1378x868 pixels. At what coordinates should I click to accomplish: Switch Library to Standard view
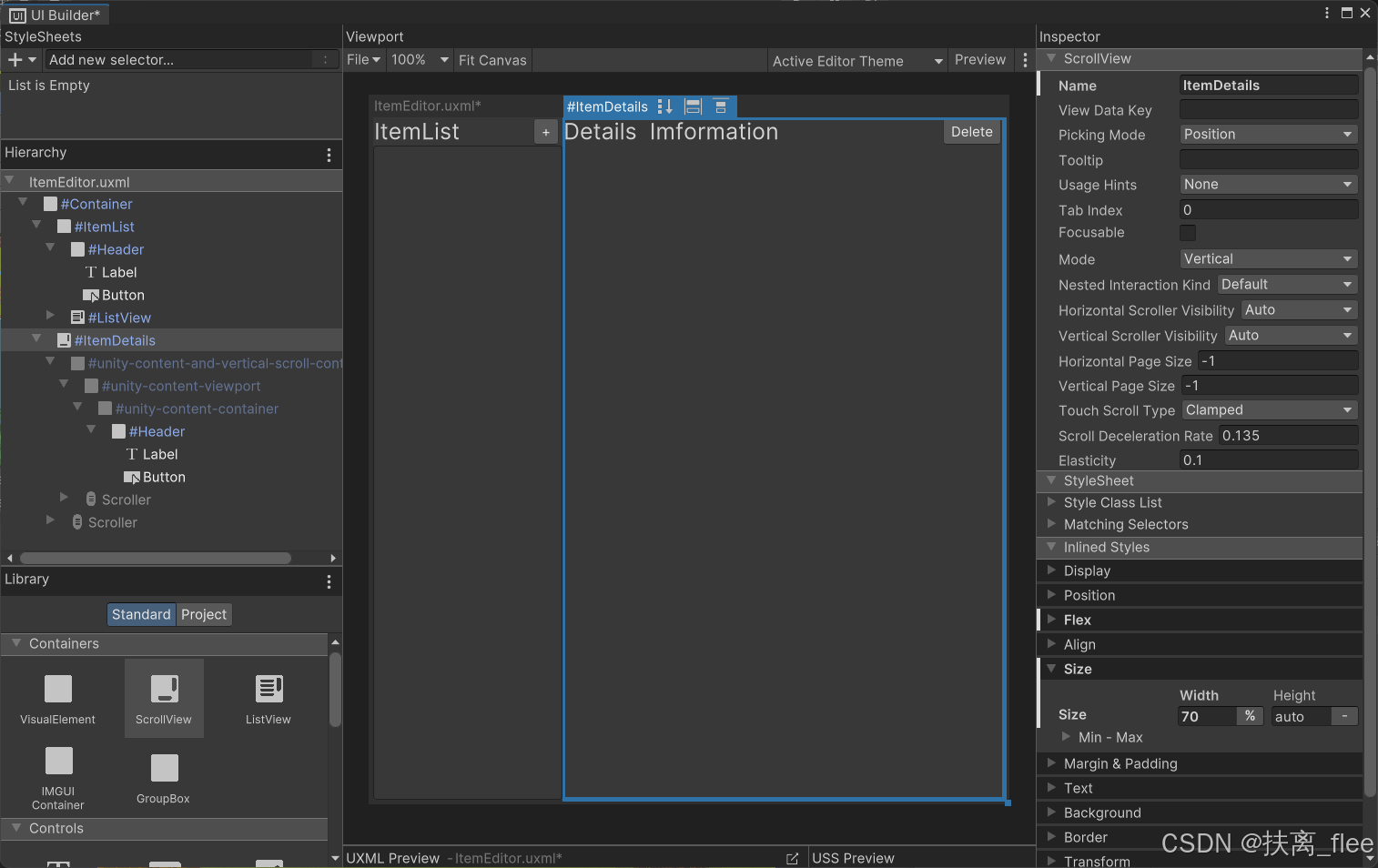pos(141,615)
